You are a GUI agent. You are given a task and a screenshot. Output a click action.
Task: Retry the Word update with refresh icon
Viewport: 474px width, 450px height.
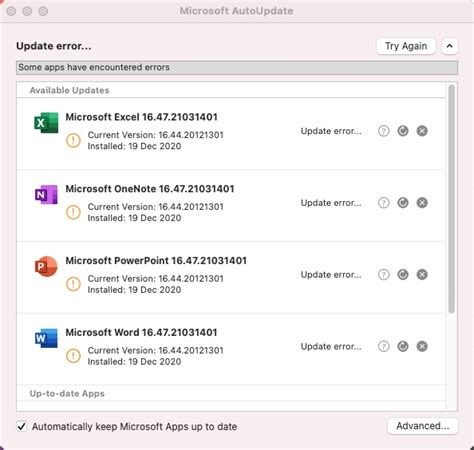(x=403, y=346)
